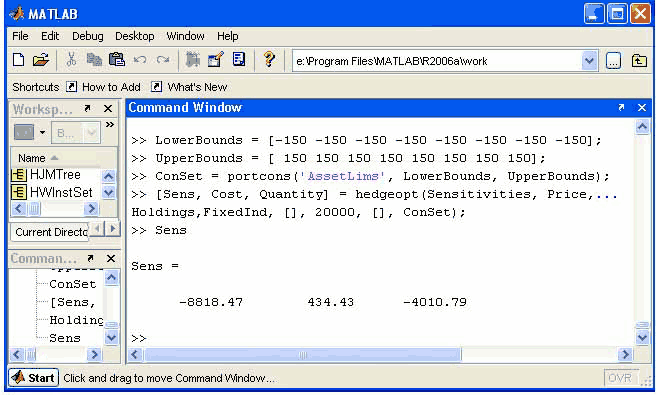Open the Help menu
Viewport: 657px width, 395px height.
pos(228,36)
